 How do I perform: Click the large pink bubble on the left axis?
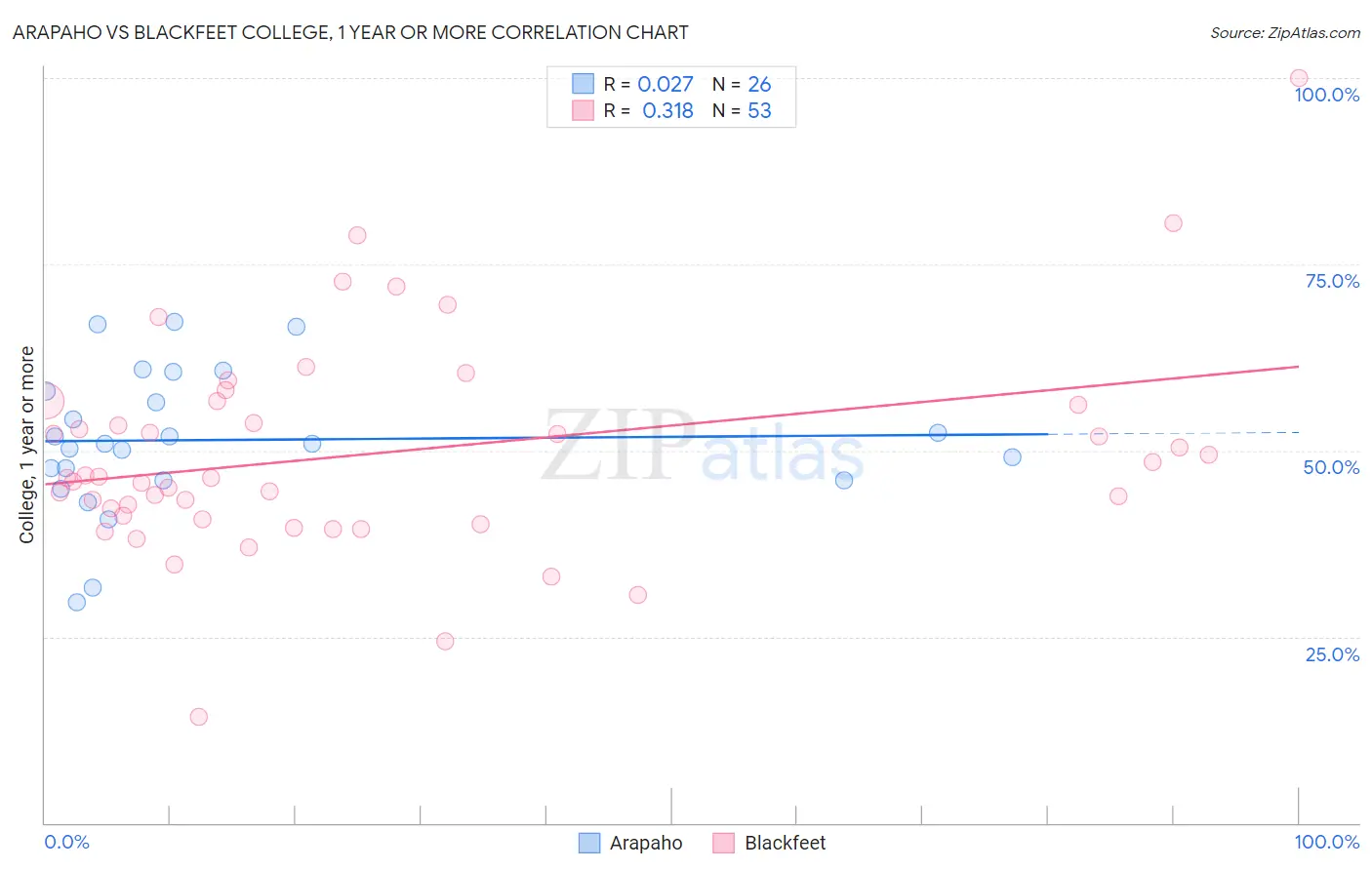pyautogui.click(x=45, y=401)
